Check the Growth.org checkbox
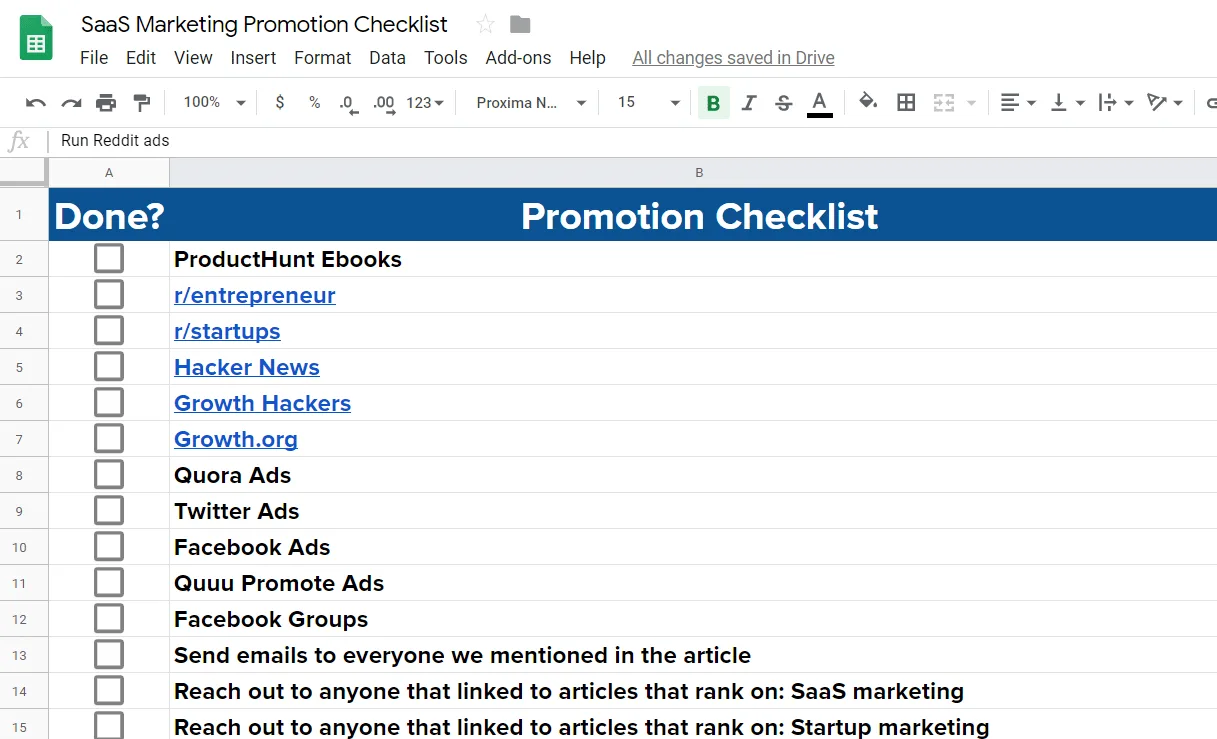The height and width of the screenshot is (739, 1217). pos(109,439)
